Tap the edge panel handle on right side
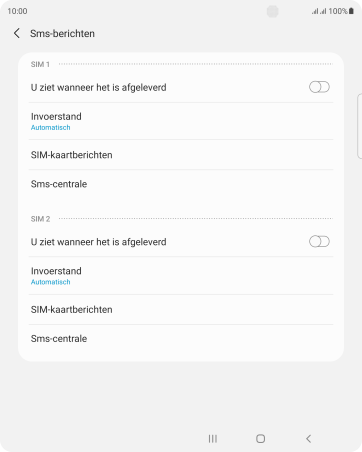362x452 pixels. (359, 126)
